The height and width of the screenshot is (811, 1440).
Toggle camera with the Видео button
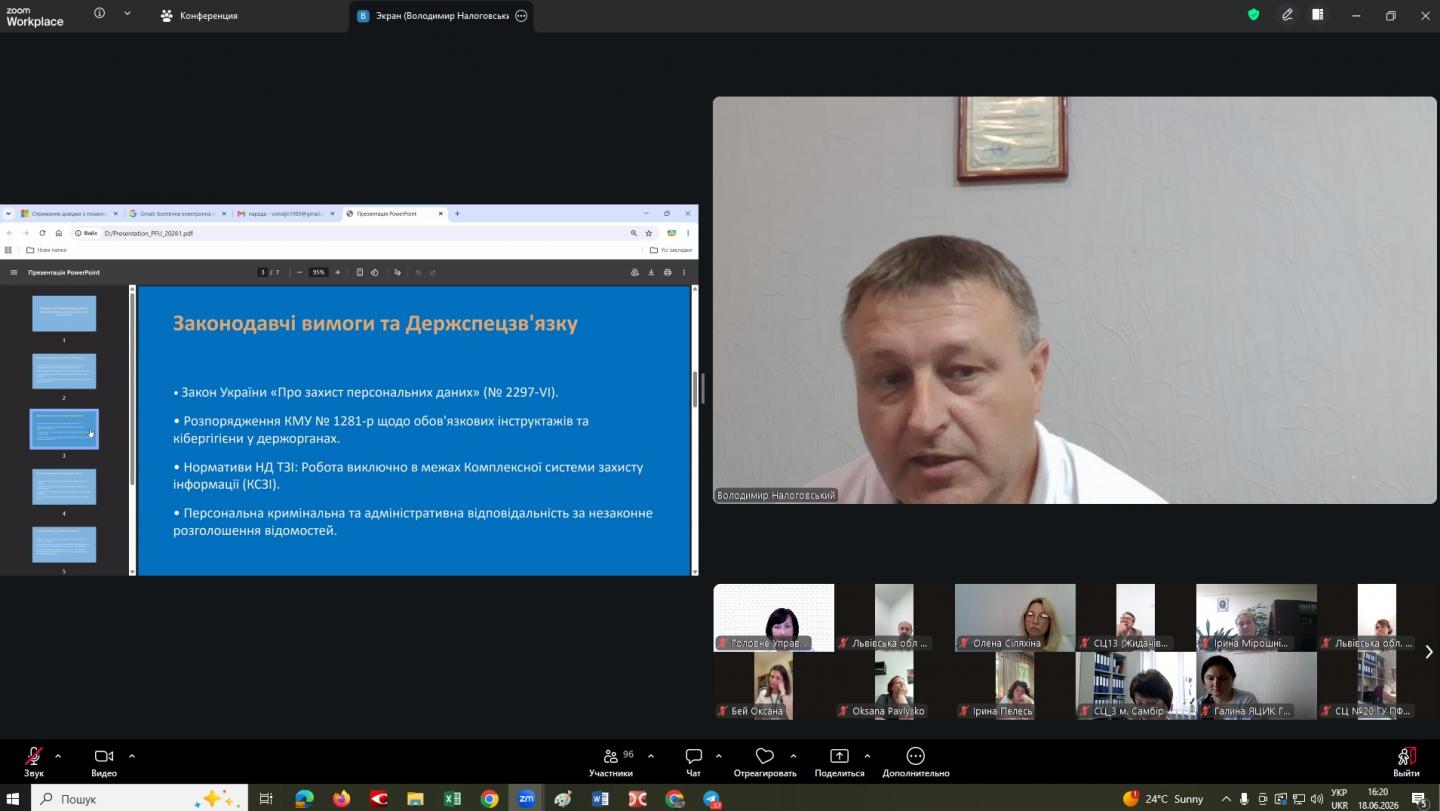[x=104, y=761]
